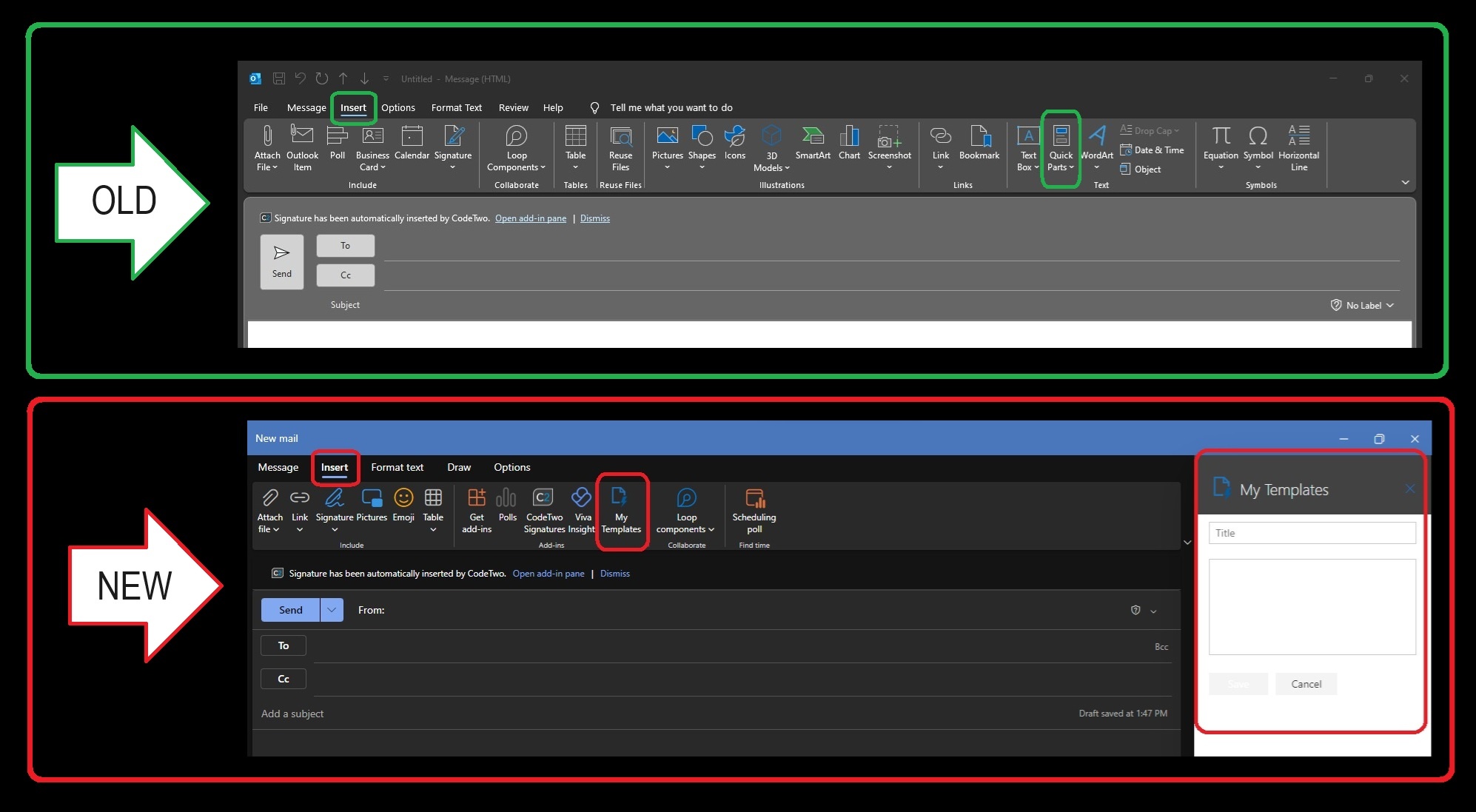Screen dimensions: 1476x812
Task: Close the My Templates pane
Action: (x=1410, y=489)
